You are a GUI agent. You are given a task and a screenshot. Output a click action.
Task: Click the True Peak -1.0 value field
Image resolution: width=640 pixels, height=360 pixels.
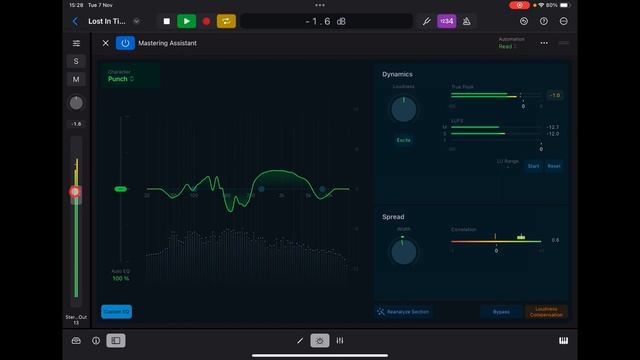[x=555, y=95]
